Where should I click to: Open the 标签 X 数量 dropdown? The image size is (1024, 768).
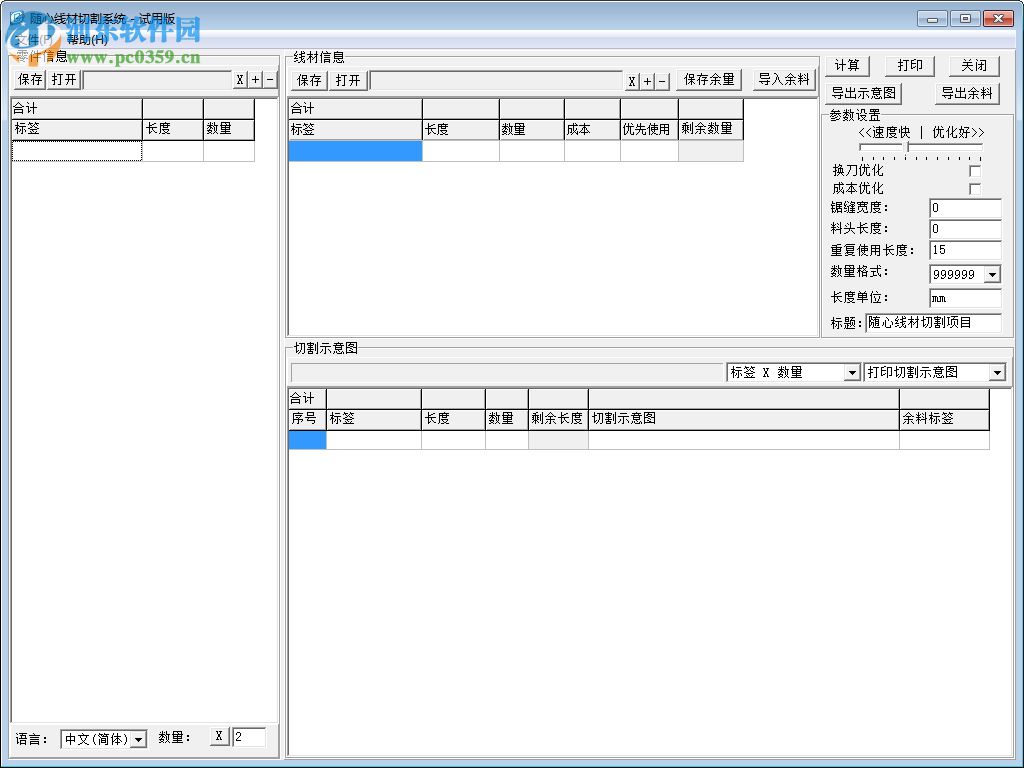coord(852,372)
